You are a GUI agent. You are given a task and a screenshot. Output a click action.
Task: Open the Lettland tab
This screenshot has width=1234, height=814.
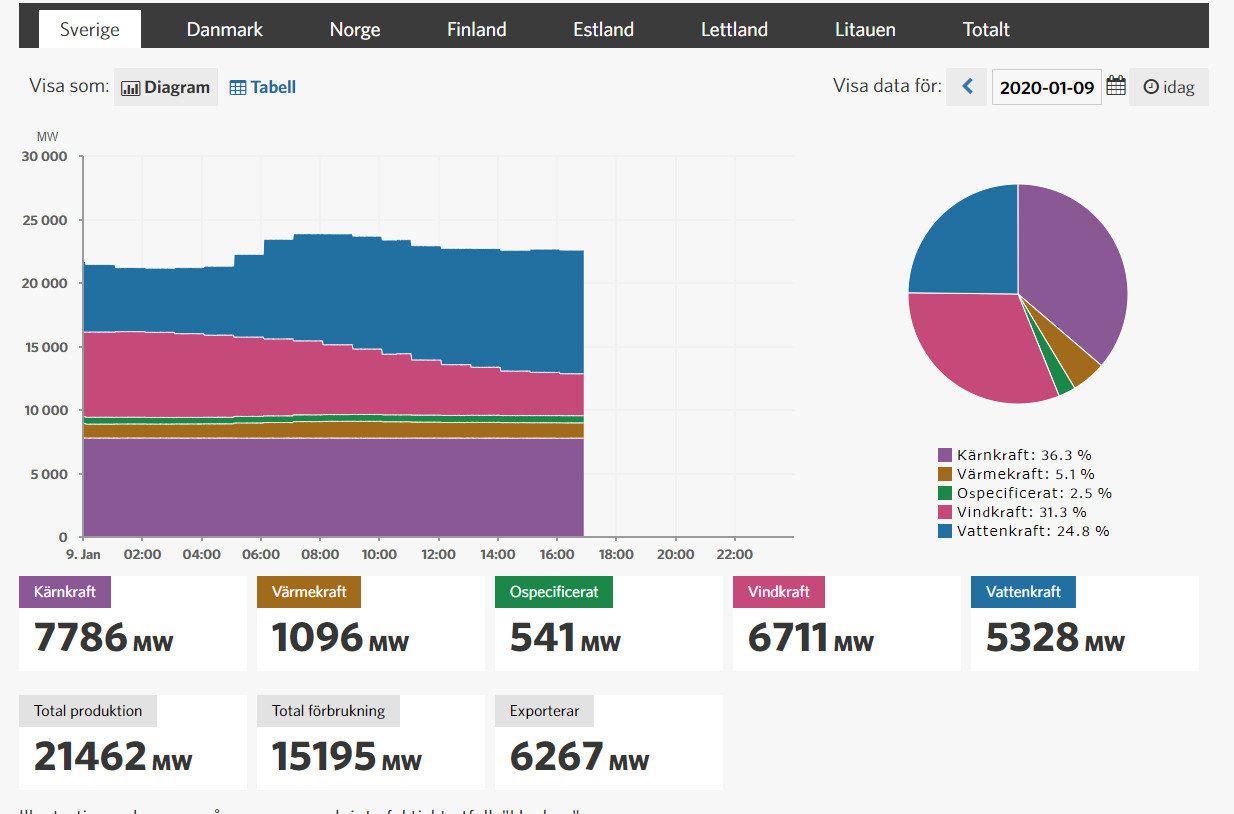click(734, 29)
